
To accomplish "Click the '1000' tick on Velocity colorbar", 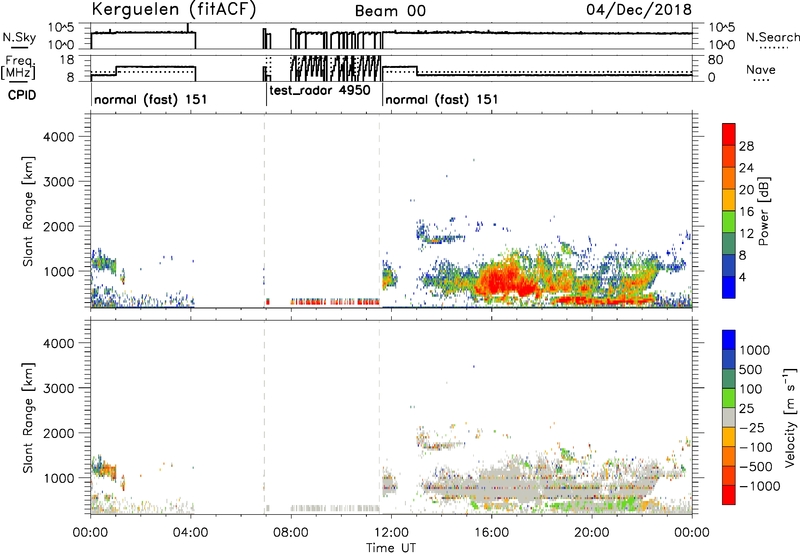I will pyautogui.click(x=755, y=350).
